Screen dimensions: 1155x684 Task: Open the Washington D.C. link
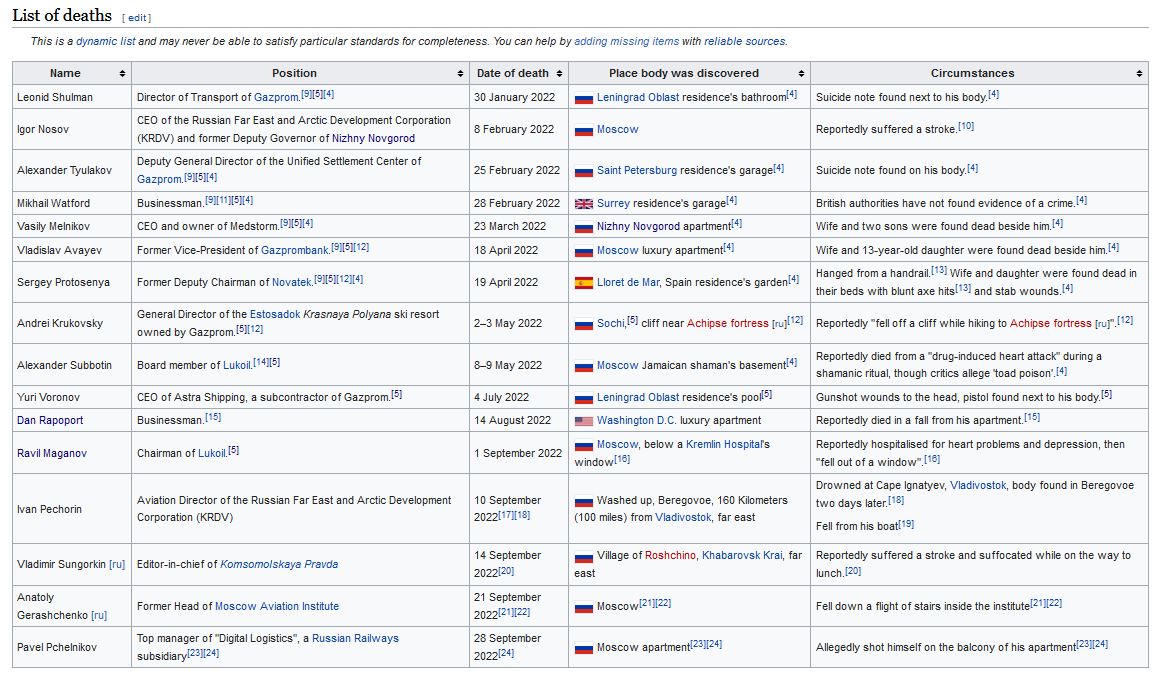click(x=636, y=420)
